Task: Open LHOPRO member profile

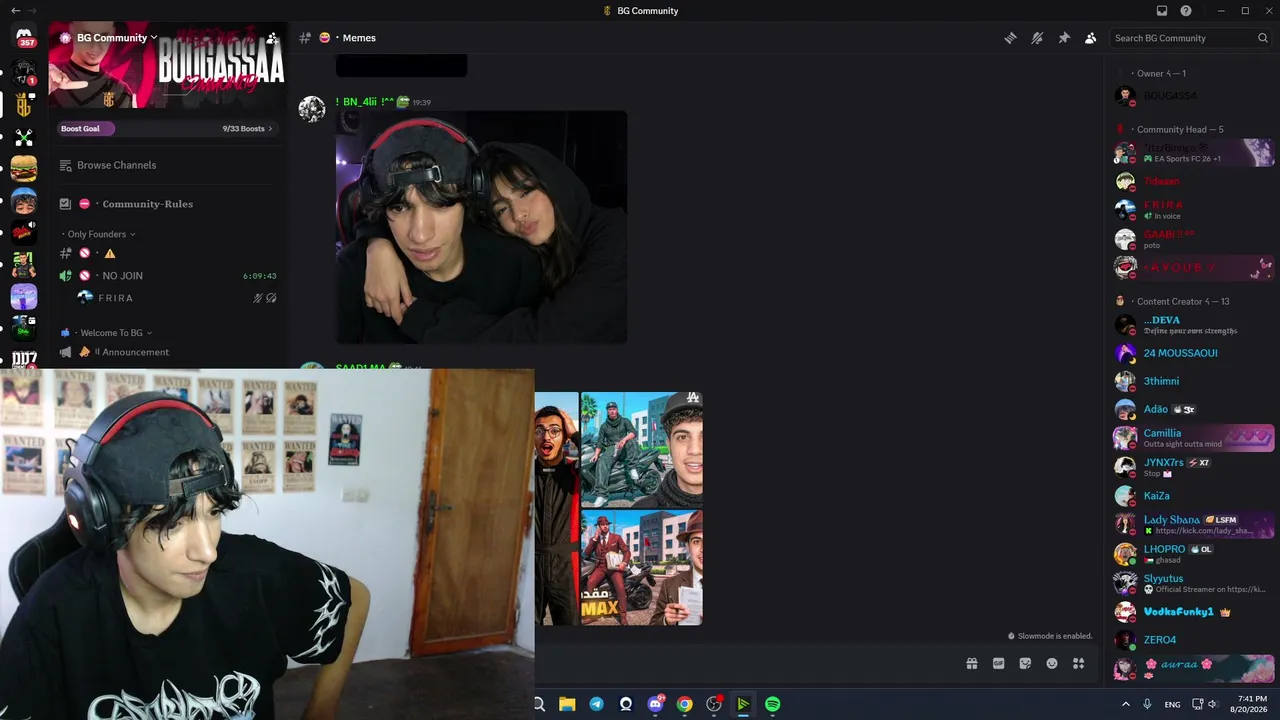Action: coord(1194,553)
